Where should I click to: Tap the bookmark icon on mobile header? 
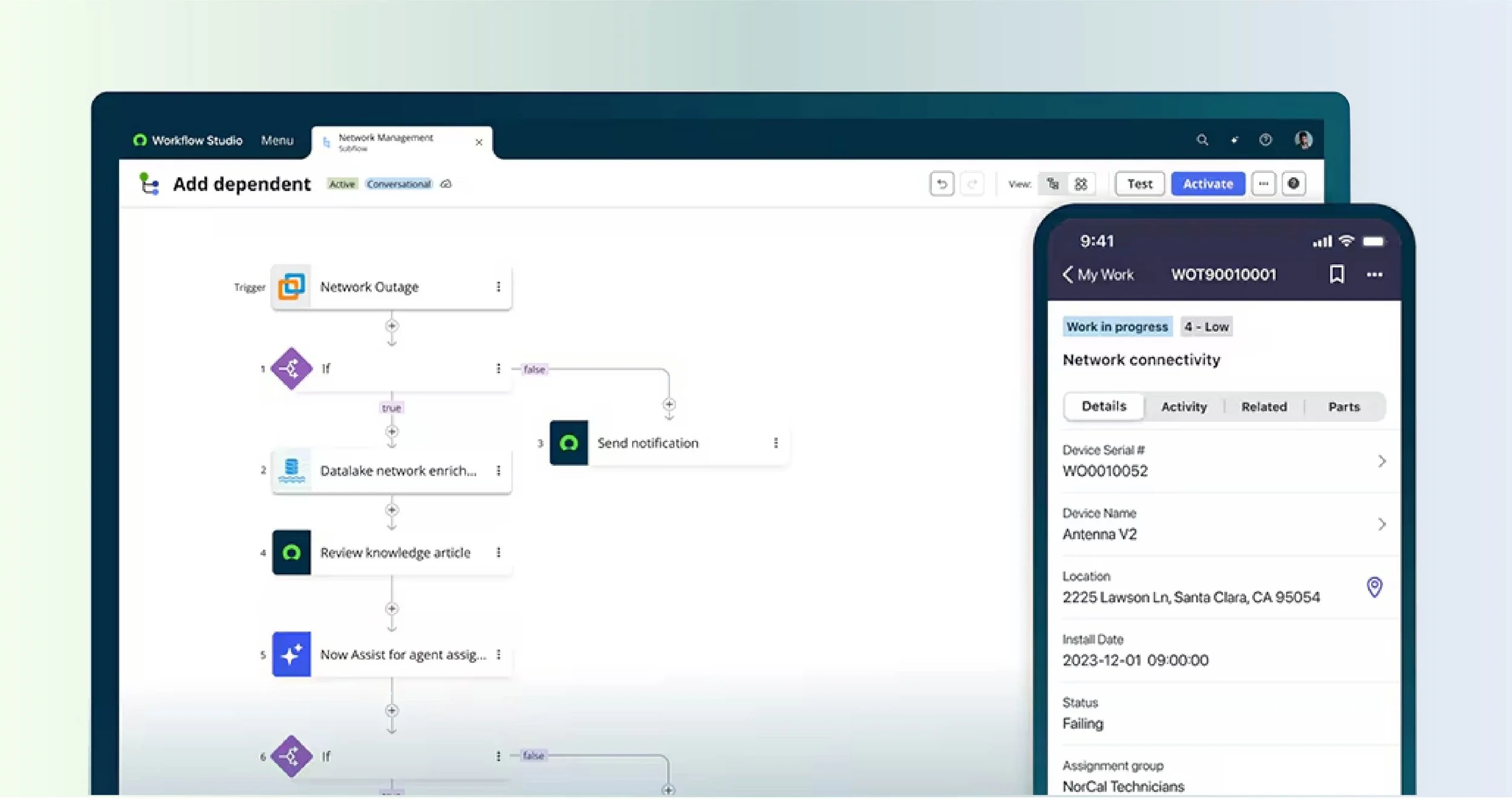click(x=1337, y=274)
